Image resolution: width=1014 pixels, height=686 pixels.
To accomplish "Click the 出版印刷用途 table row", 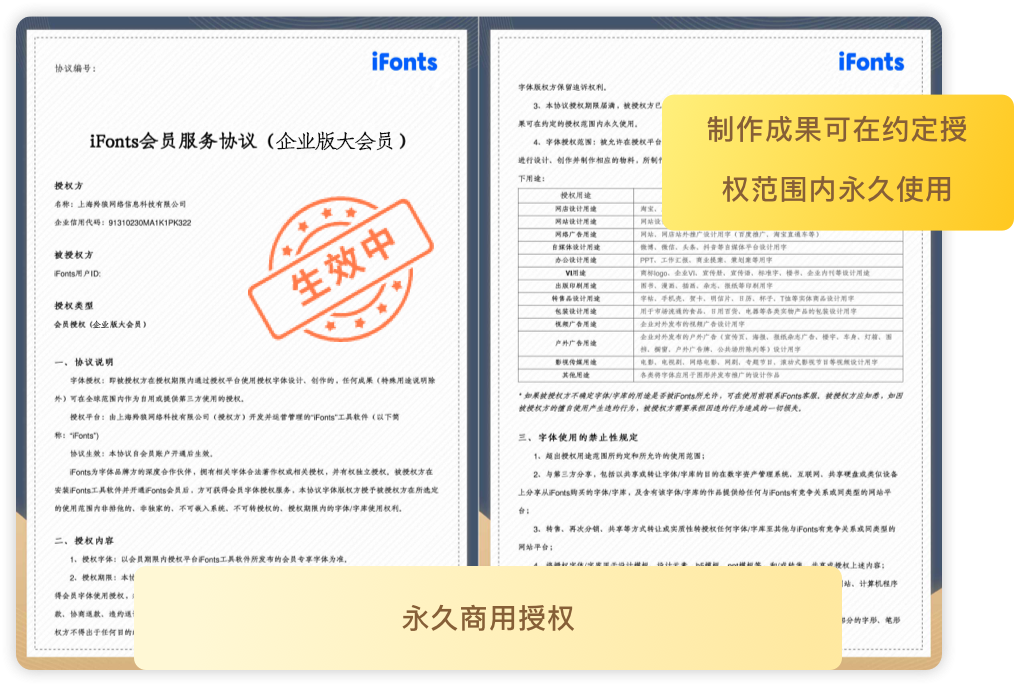I will 710,285.
